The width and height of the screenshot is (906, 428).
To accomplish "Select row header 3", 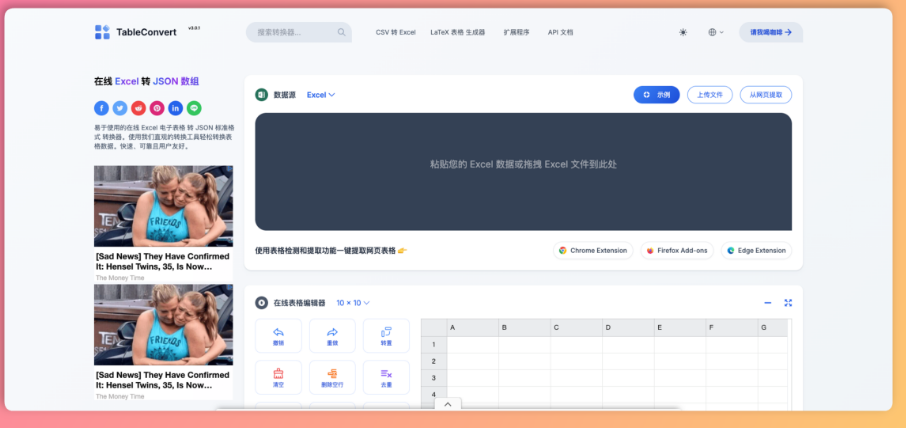I will coord(434,378).
